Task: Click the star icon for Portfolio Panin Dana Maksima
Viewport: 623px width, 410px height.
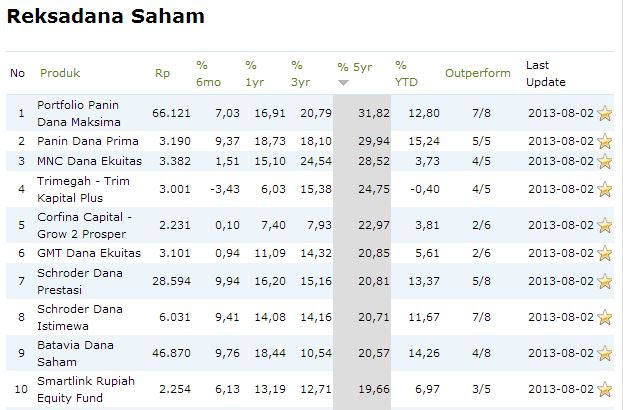Action: point(605,113)
